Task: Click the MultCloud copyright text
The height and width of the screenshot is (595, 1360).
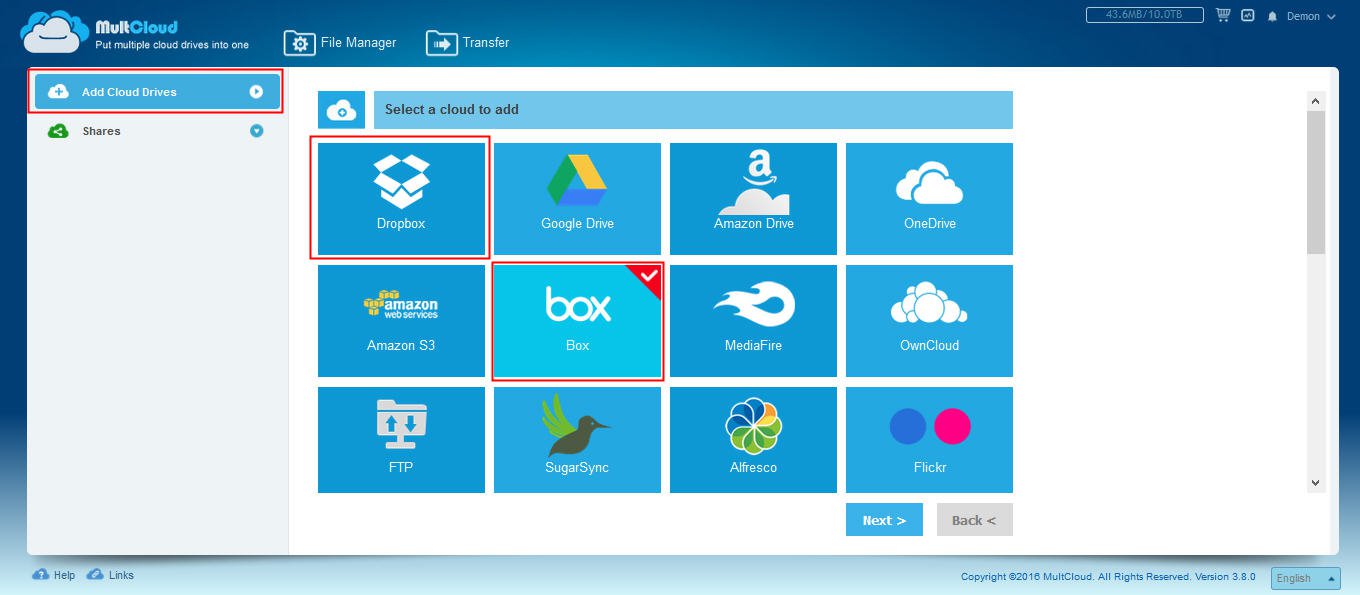Action: pos(1108,577)
